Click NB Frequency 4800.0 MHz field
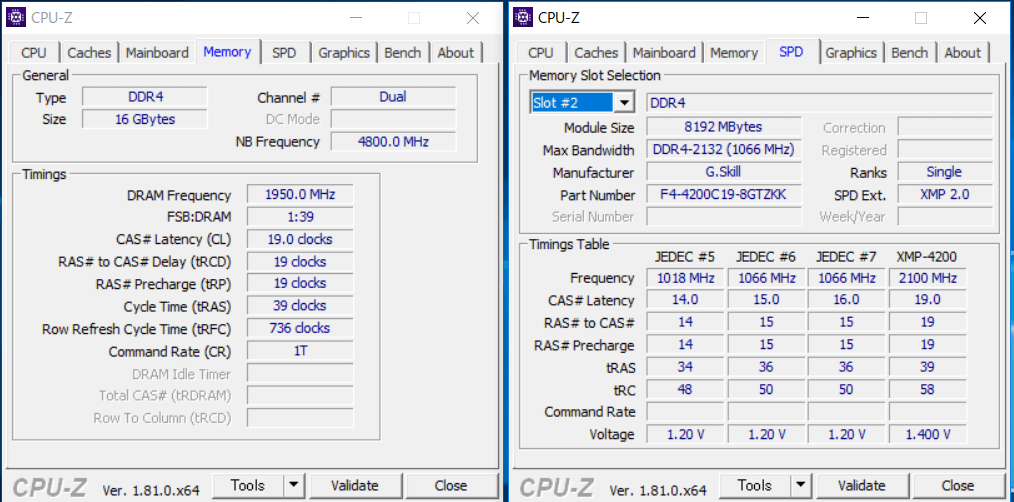Image resolution: width=1014 pixels, height=502 pixels. 393,141
